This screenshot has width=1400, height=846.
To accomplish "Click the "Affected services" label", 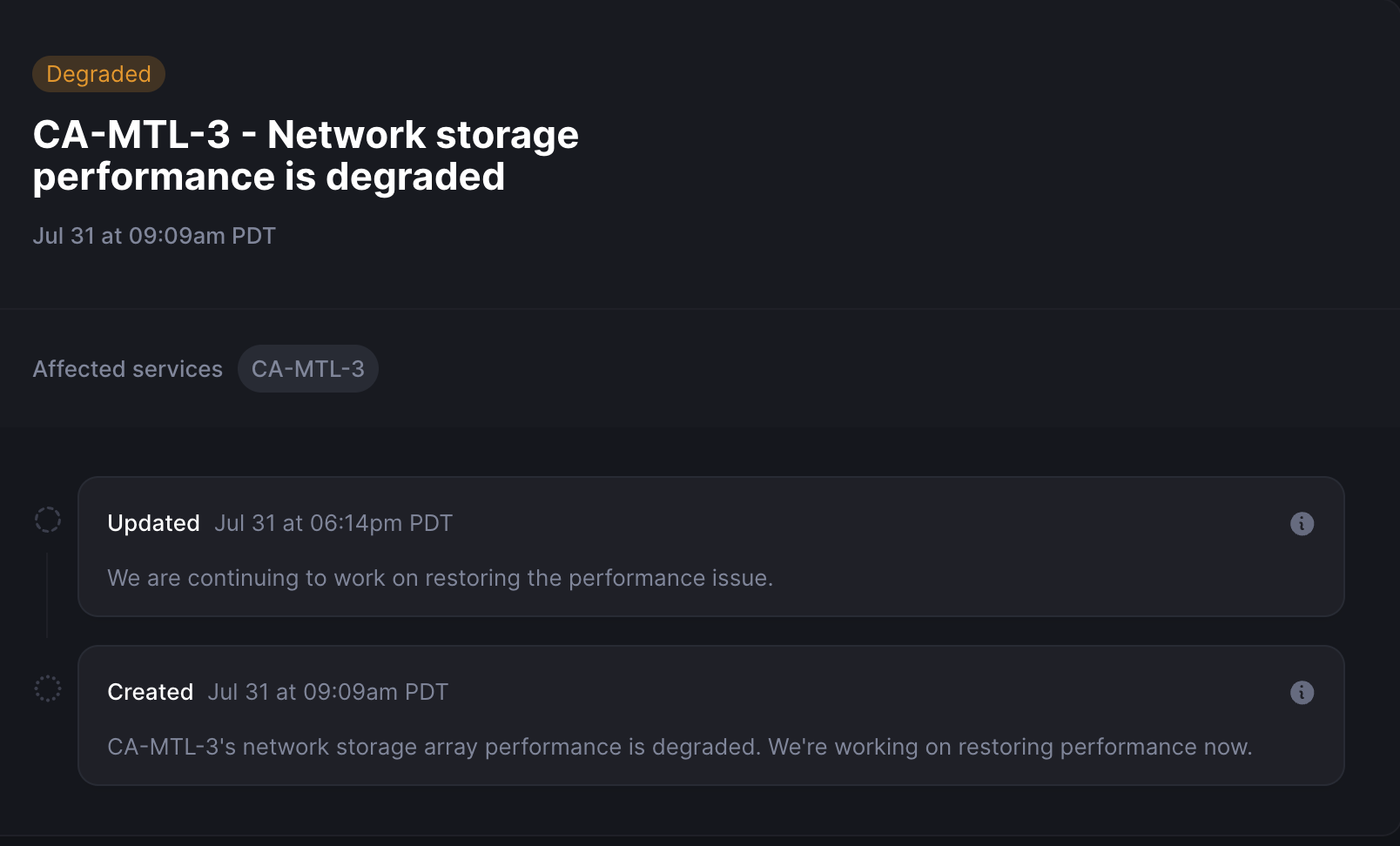I will (128, 369).
